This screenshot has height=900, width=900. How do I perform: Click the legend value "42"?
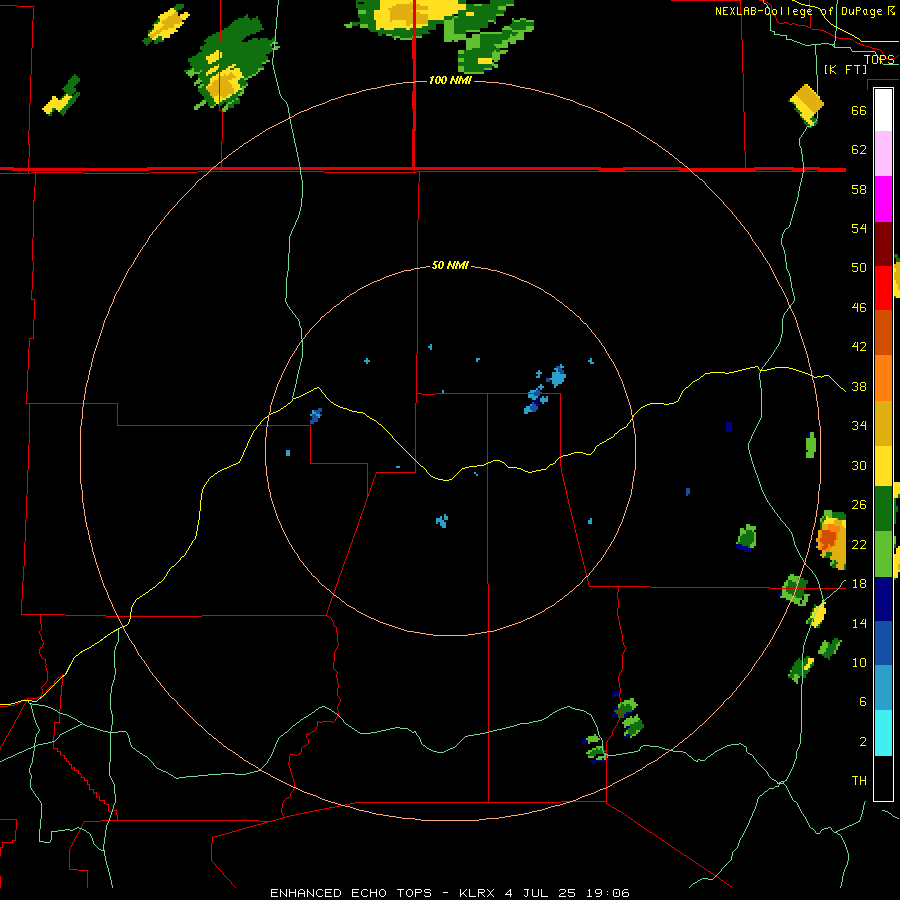[859, 347]
